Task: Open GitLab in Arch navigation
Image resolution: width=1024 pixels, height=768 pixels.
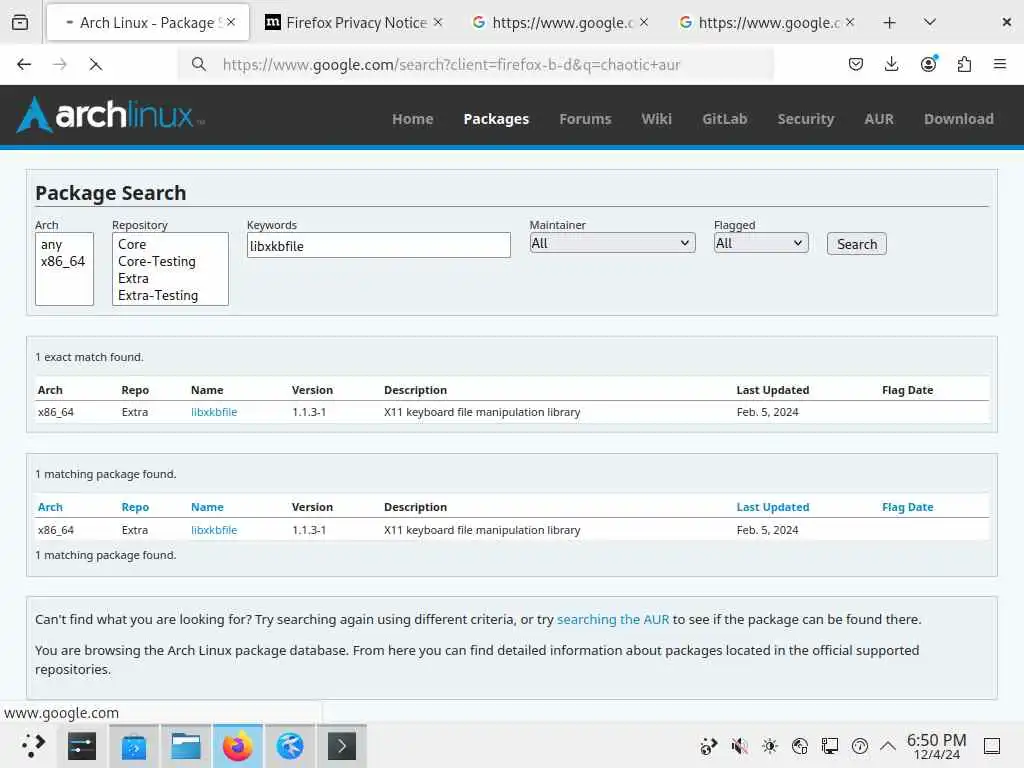Action: click(x=724, y=119)
